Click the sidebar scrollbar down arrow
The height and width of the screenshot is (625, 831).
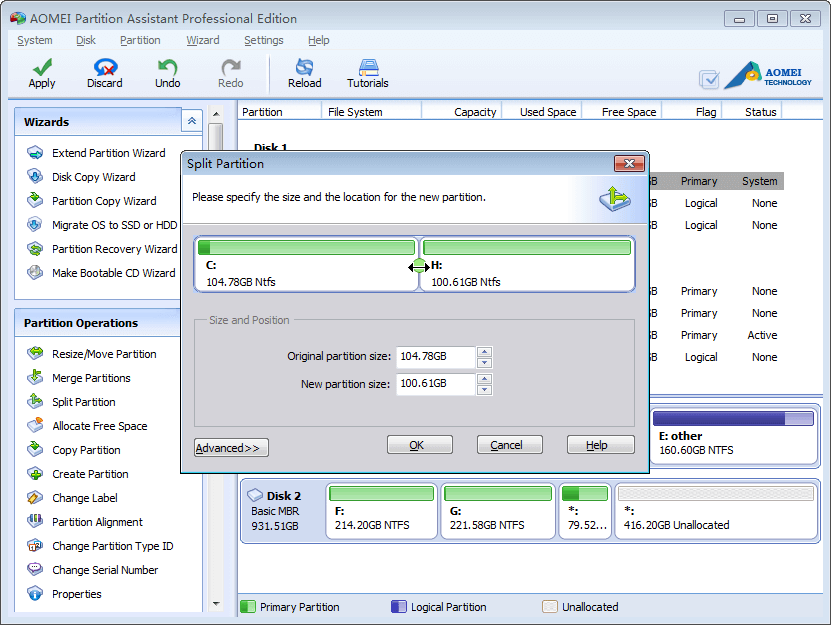pyautogui.click(x=216, y=604)
